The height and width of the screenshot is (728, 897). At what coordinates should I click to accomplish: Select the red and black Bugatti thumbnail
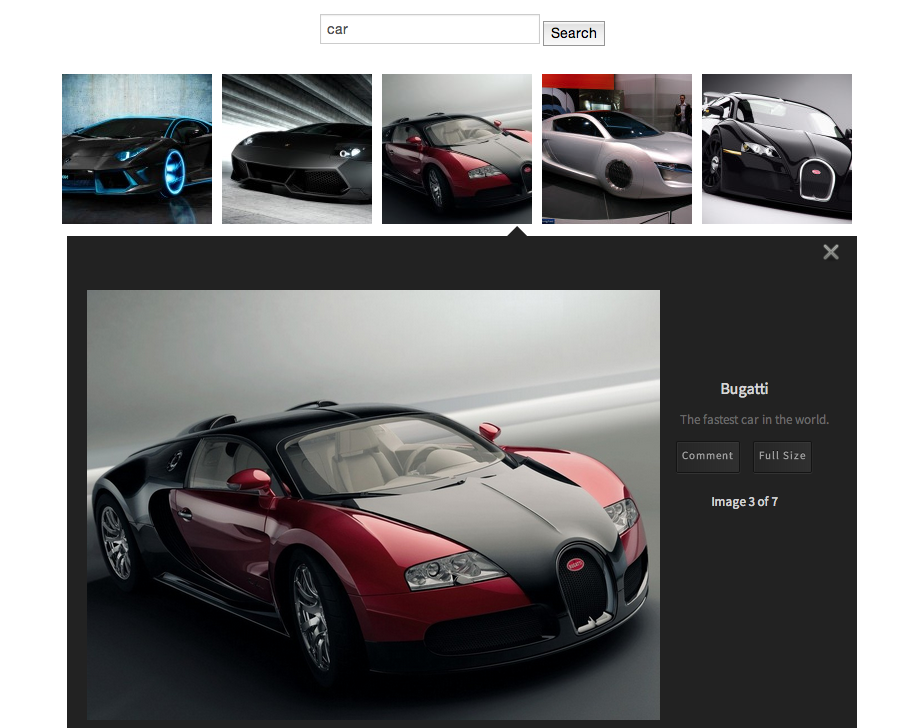(457, 149)
